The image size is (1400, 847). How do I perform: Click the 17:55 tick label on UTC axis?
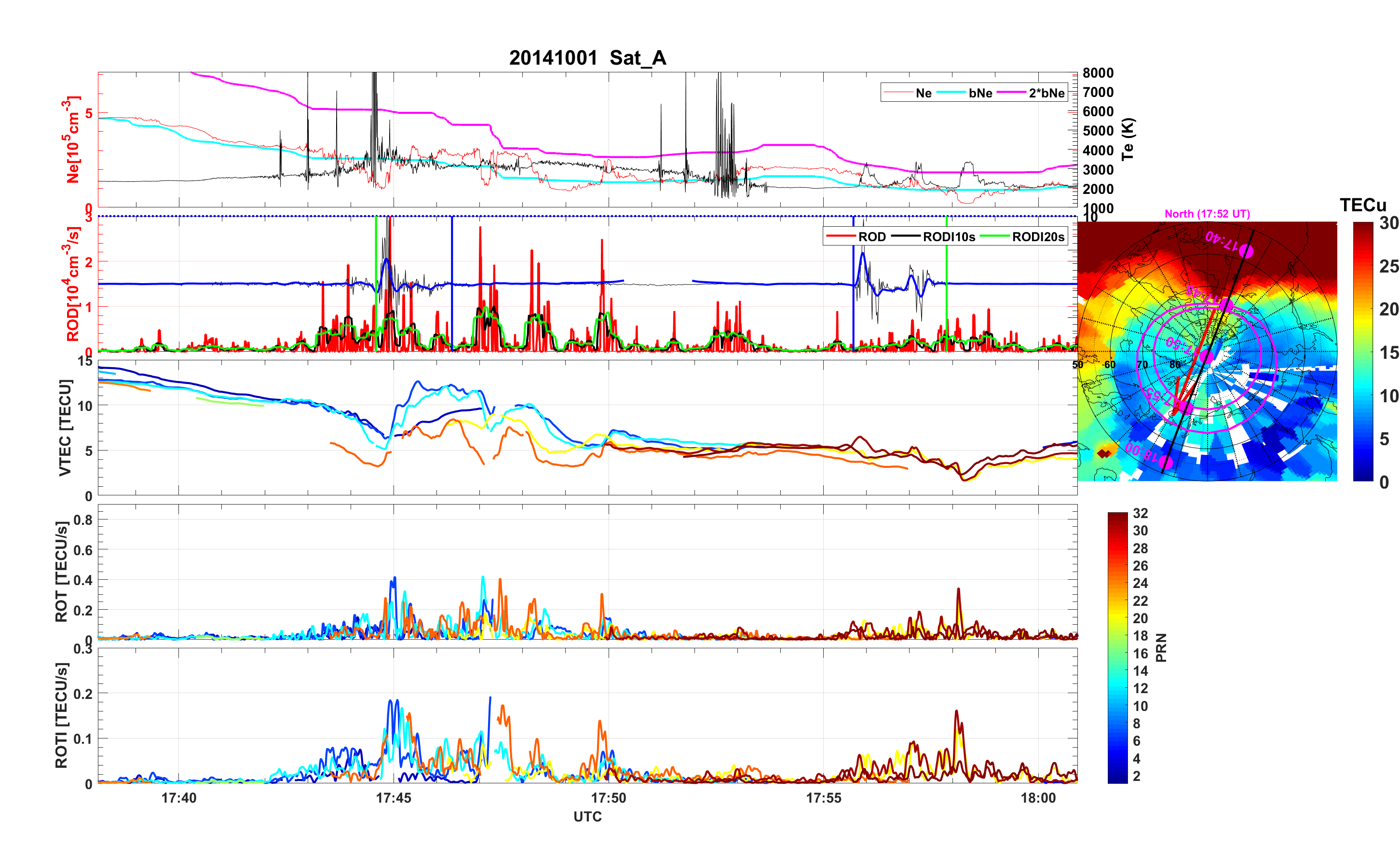coord(823,798)
